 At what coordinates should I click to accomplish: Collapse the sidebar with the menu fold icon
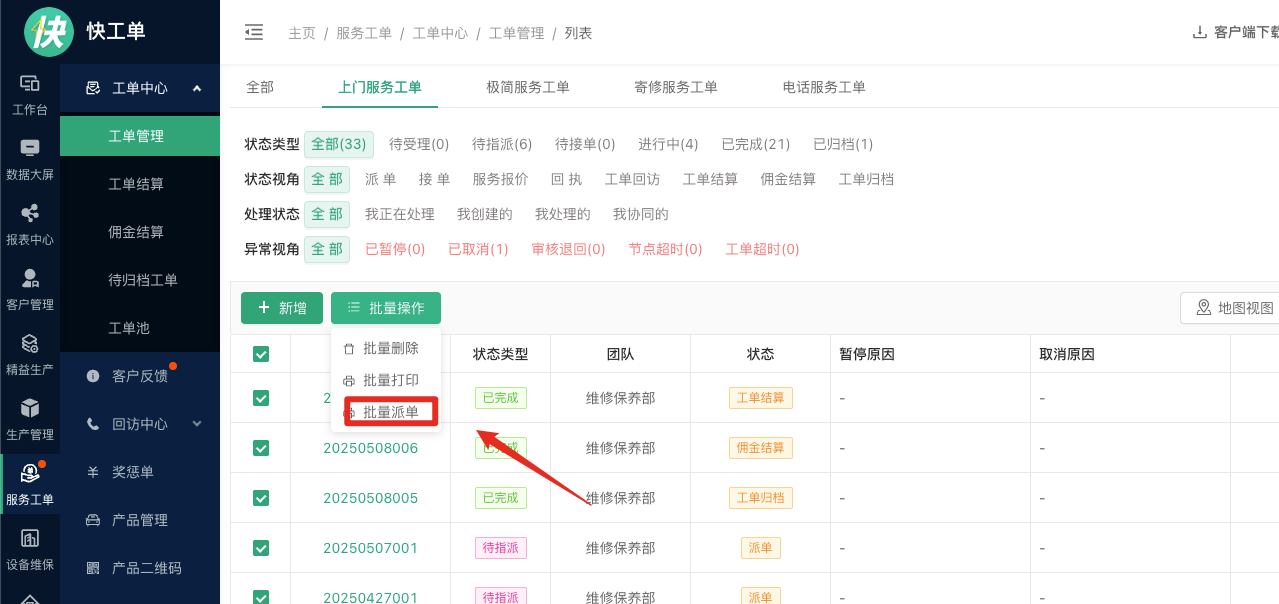(x=254, y=33)
